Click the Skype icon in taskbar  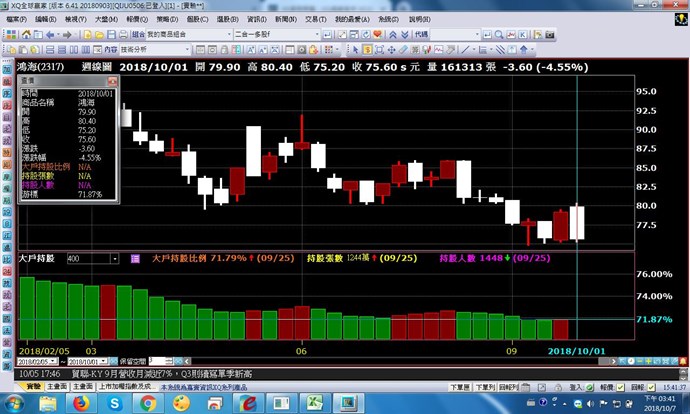pyautogui.click(x=113, y=403)
